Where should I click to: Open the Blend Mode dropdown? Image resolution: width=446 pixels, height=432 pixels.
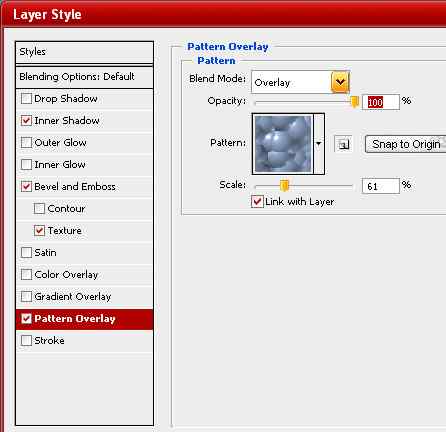[x=340, y=82]
